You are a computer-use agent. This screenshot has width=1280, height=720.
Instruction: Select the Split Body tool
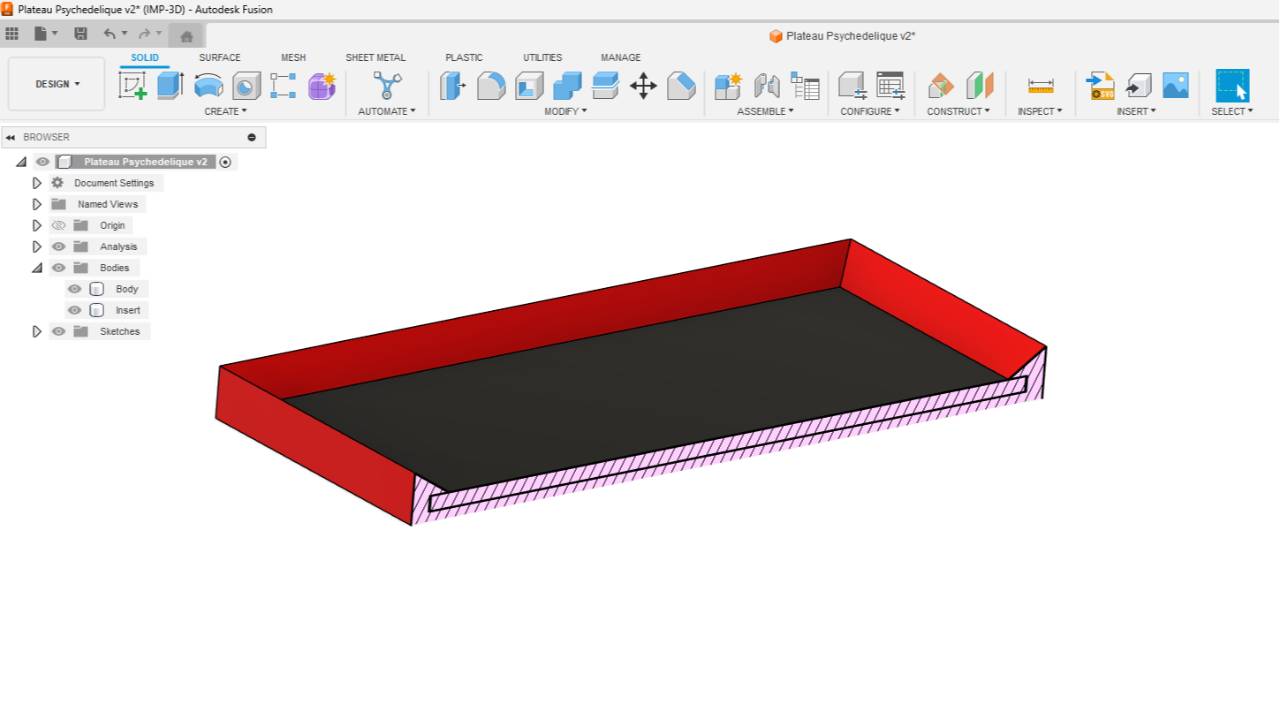605,86
